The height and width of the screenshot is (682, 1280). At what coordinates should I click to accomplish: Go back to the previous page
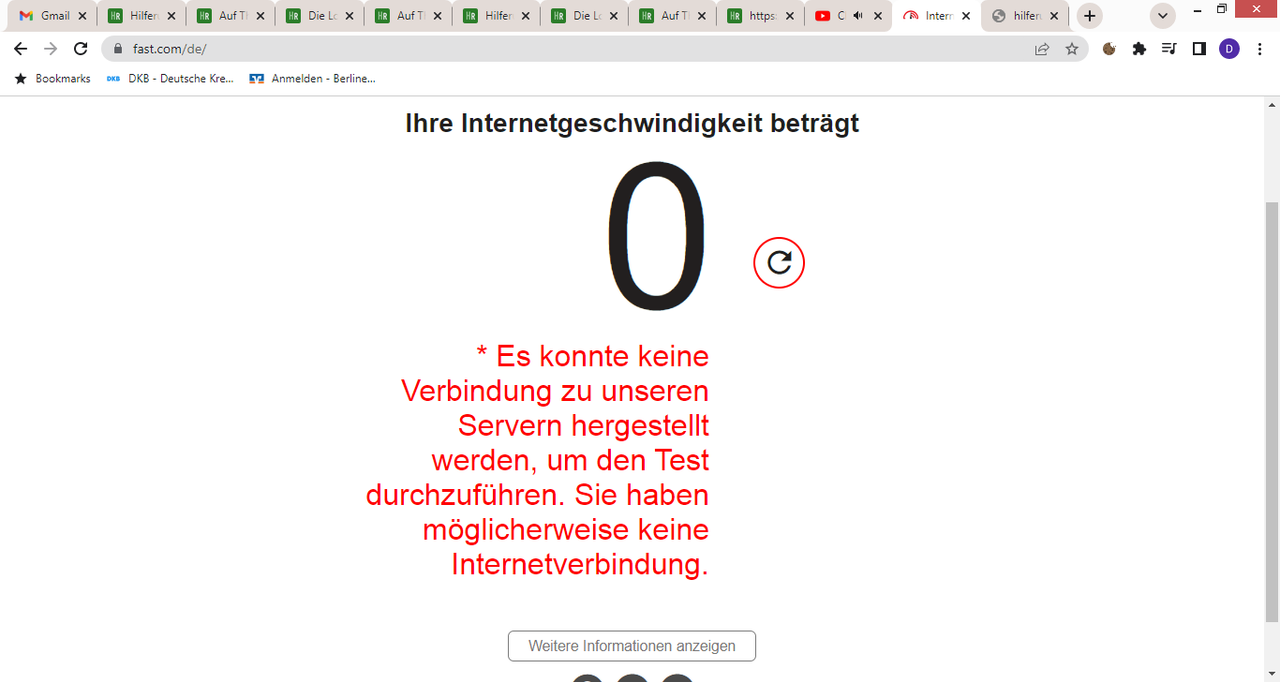tap(21, 49)
